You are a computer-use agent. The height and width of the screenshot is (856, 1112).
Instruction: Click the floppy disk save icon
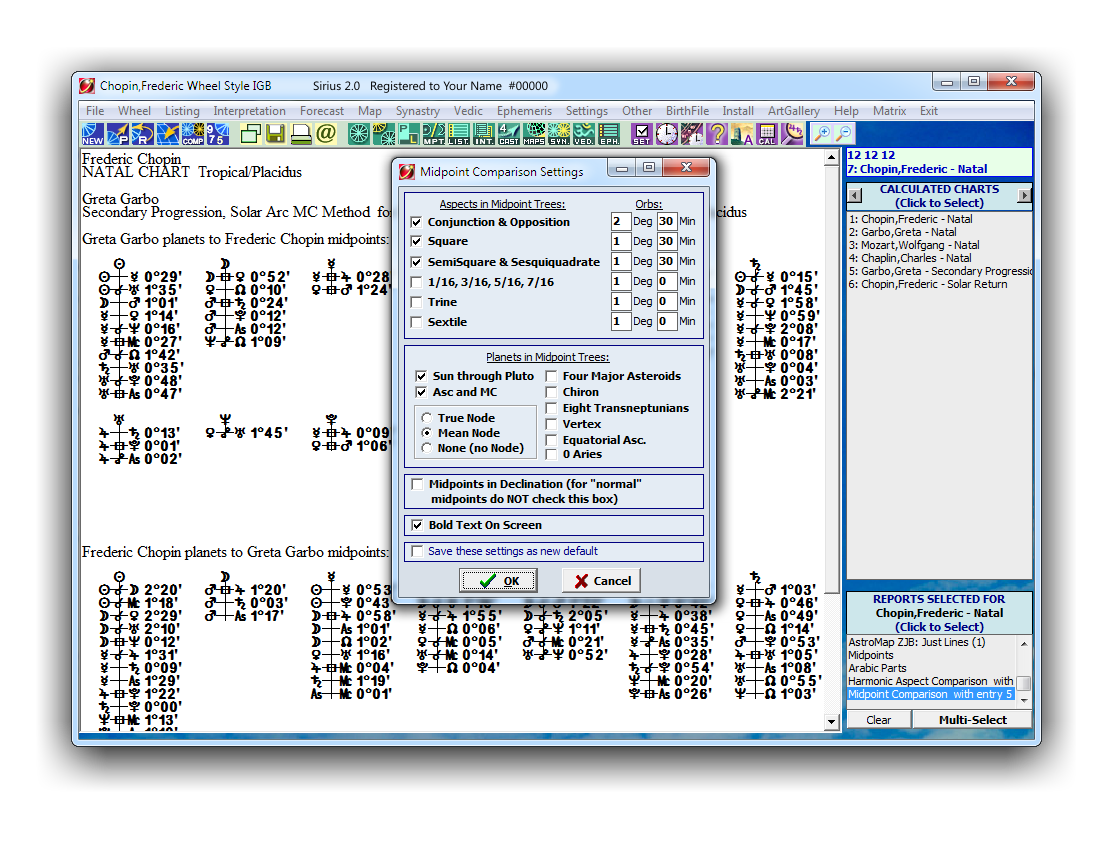click(x=276, y=134)
